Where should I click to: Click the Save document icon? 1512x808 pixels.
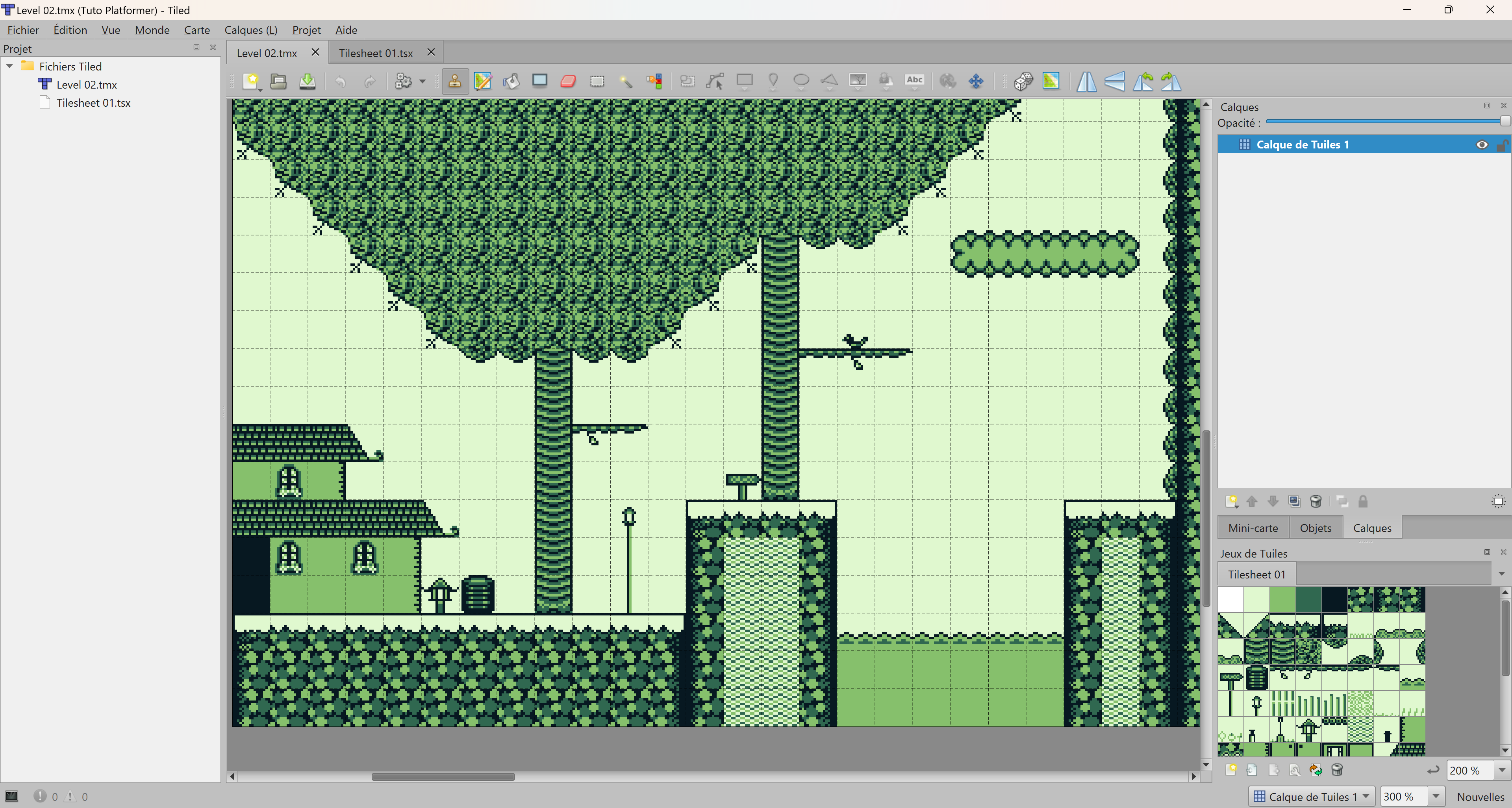[x=307, y=81]
